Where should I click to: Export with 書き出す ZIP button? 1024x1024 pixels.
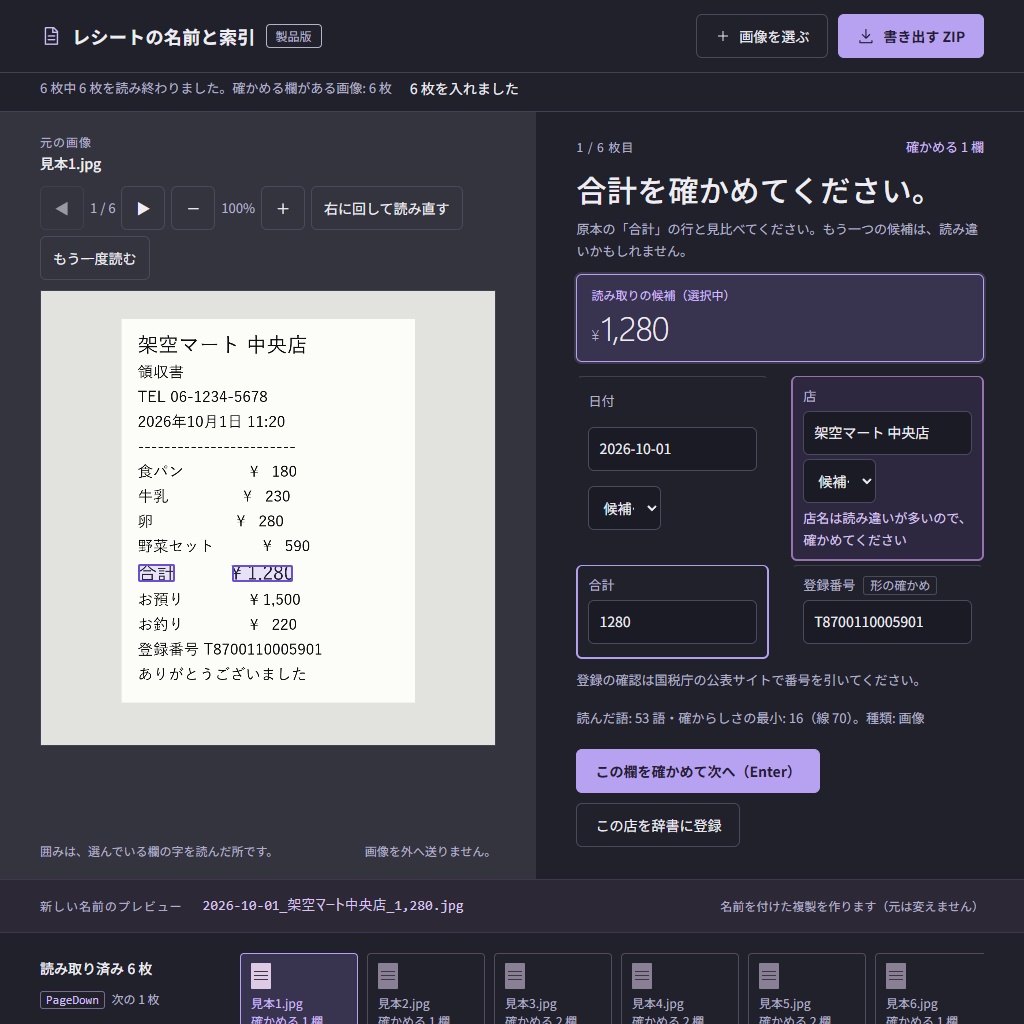pos(910,37)
